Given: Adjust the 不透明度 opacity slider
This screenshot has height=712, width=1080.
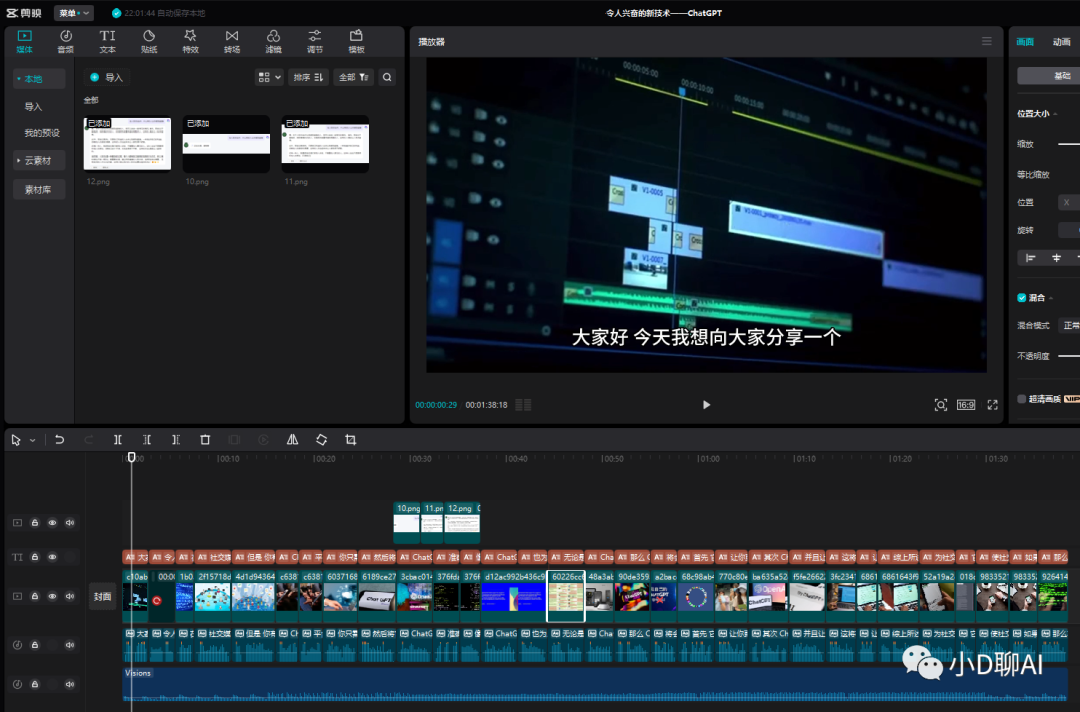Looking at the screenshot, I should click(x=1068, y=356).
